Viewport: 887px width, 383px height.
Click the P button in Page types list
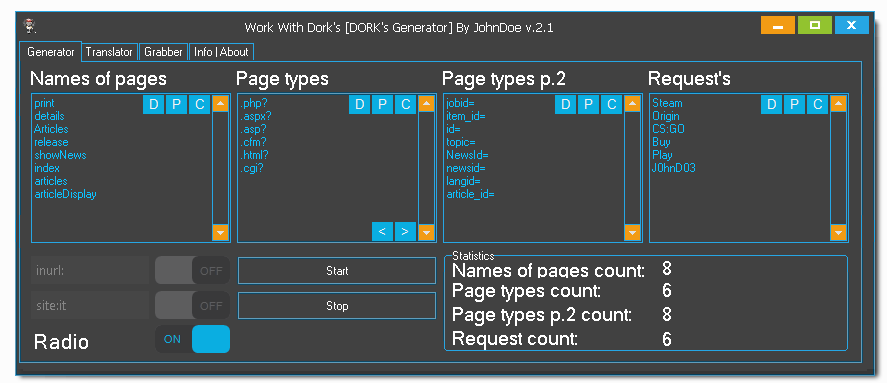[x=382, y=105]
